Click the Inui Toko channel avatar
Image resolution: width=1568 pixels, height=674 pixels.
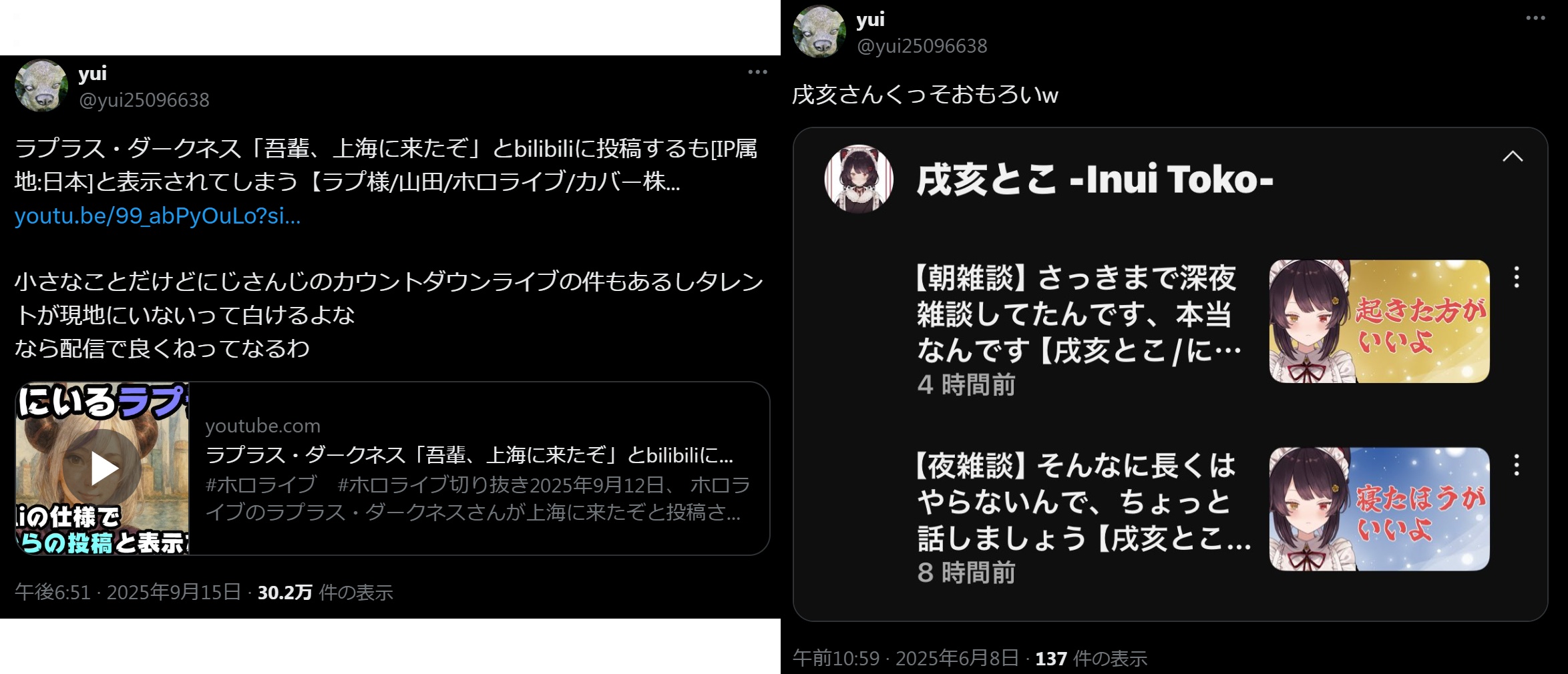pos(859,179)
